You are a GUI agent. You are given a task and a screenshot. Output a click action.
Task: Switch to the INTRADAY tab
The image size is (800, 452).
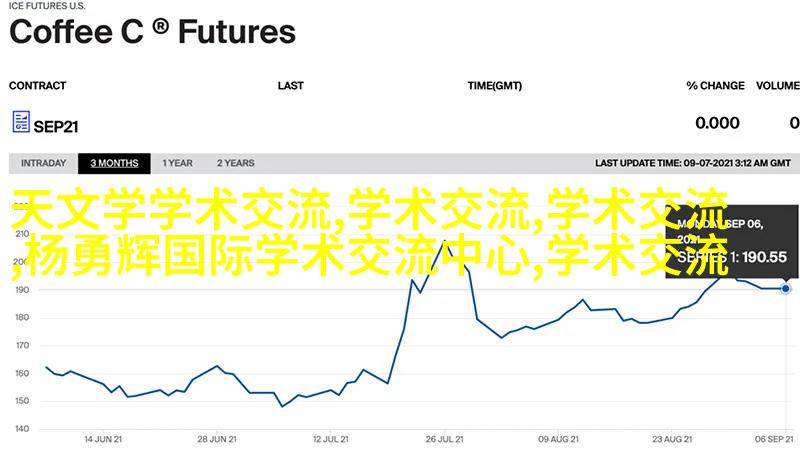pyautogui.click(x=43, y=163)
